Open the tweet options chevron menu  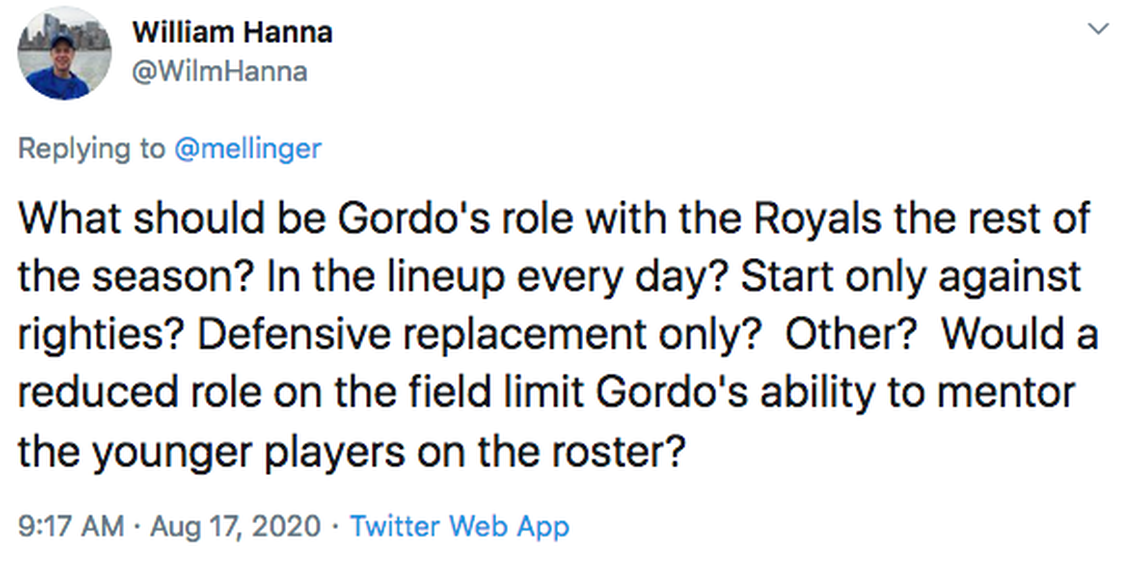tap(1098, 30)
